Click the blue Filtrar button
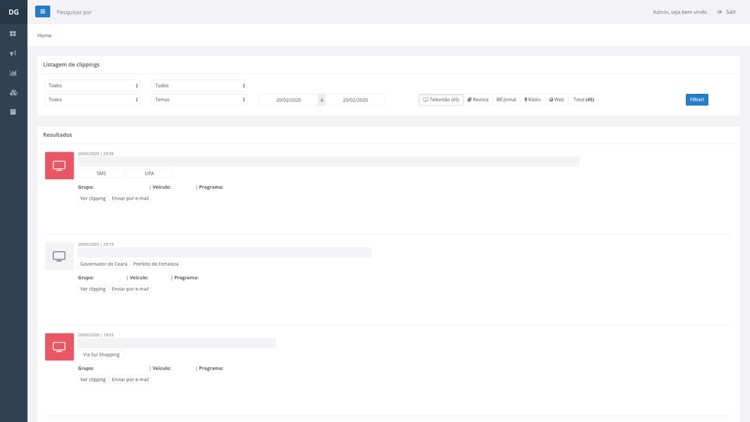 697,100
